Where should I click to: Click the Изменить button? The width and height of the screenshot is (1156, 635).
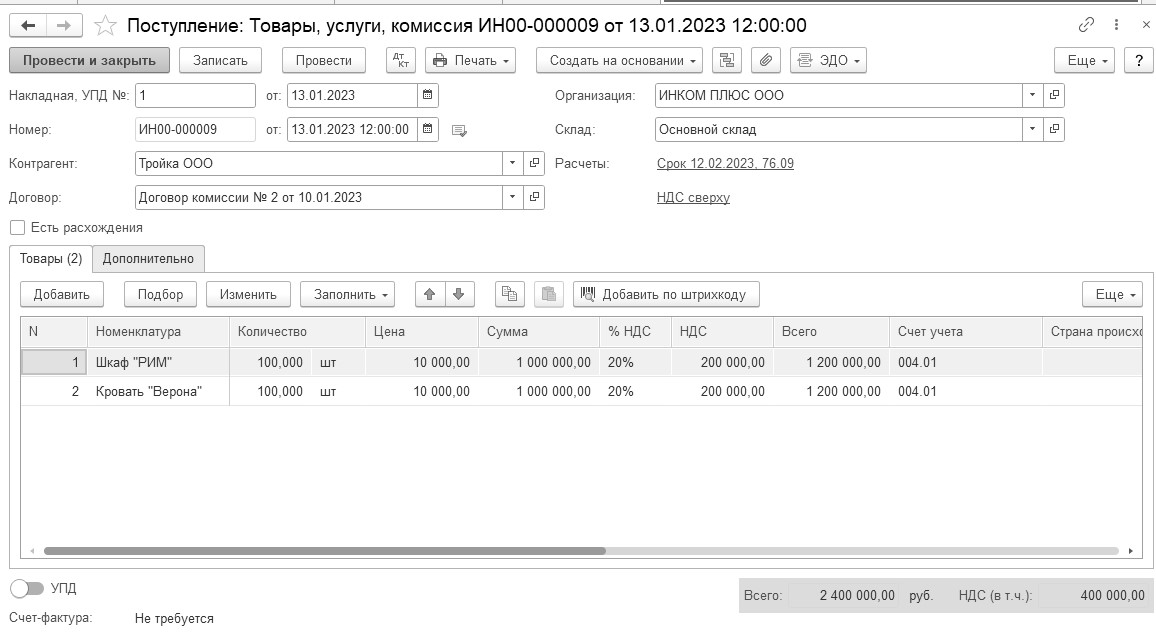[x=248, y=294]
